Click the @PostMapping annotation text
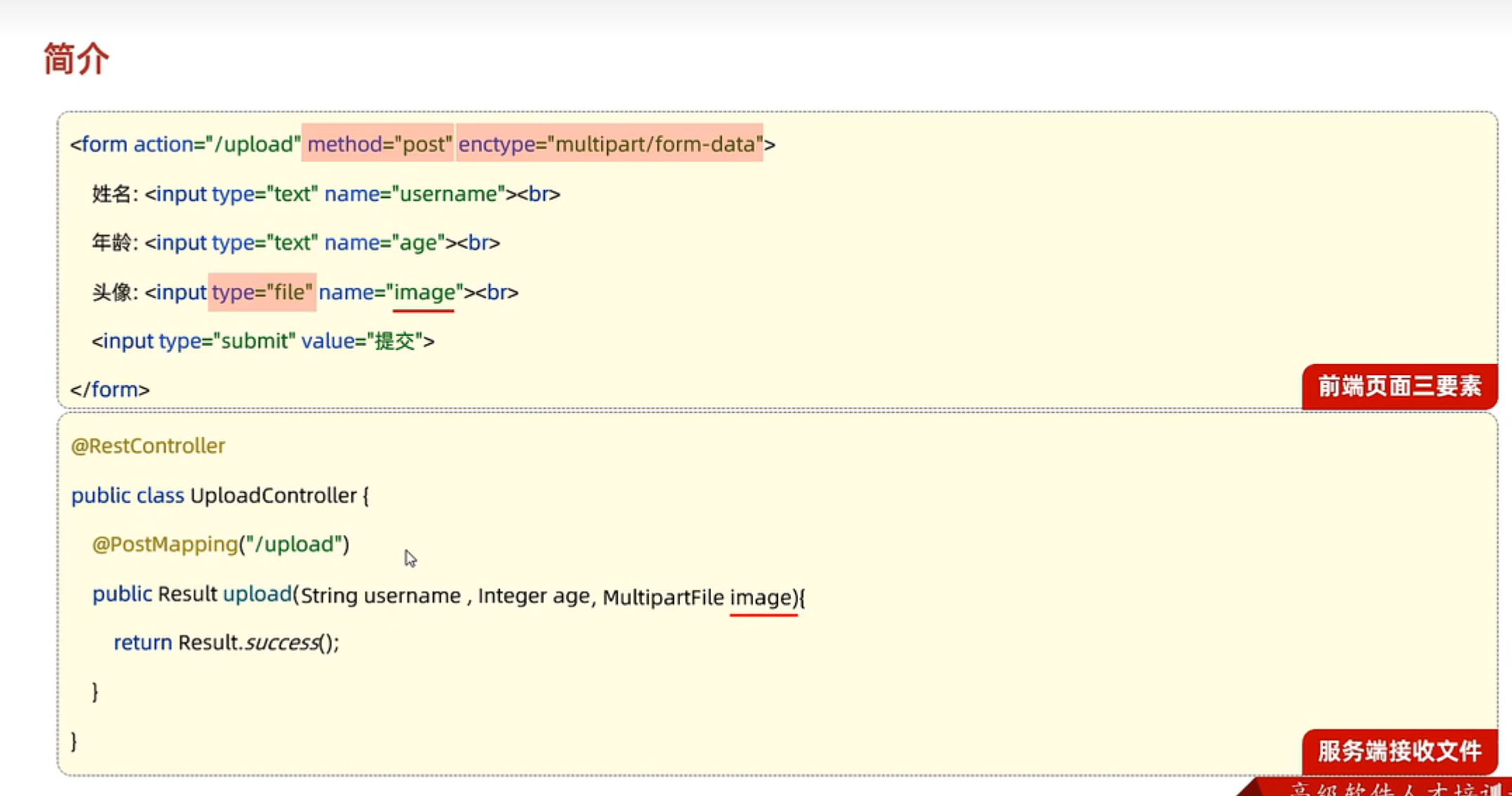Image resolution: width=1512 pixels, height=796 pixels. (166, 544)
